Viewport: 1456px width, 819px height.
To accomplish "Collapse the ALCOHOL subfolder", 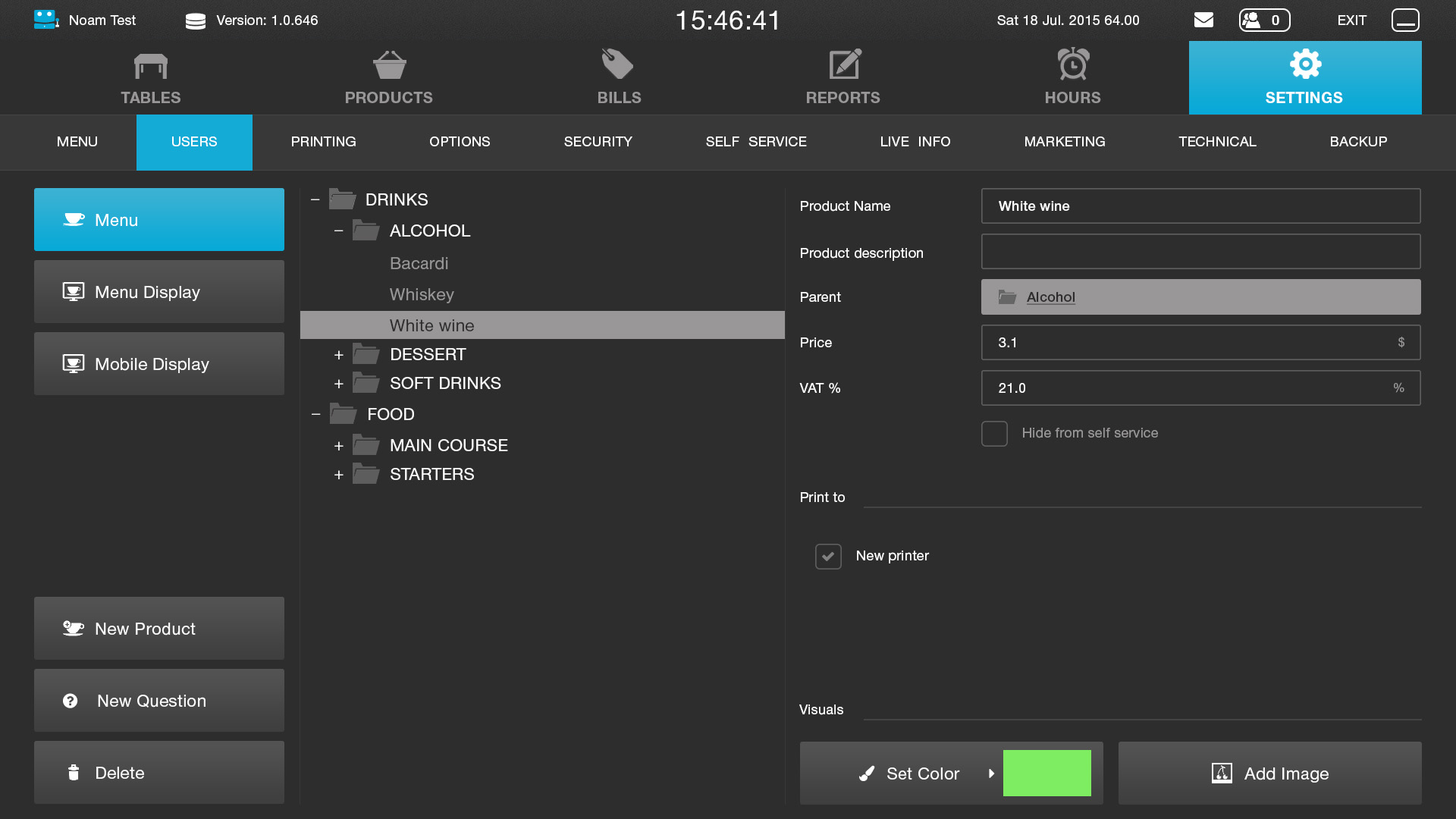I will 339,231.
